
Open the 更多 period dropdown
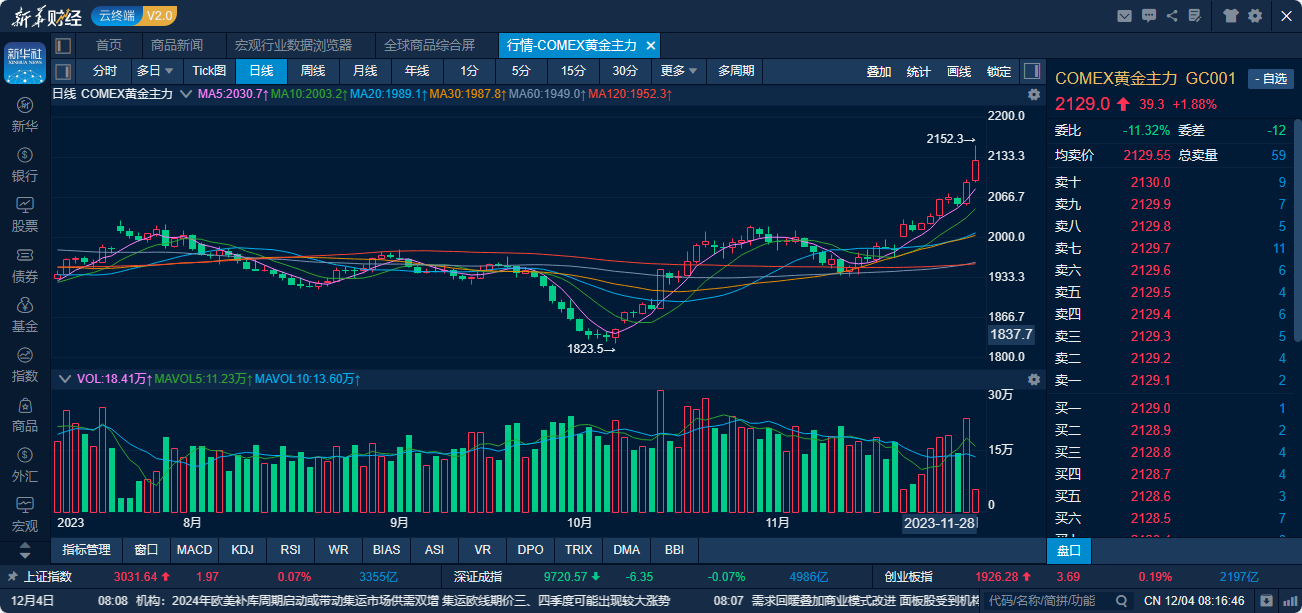point(679,71)
